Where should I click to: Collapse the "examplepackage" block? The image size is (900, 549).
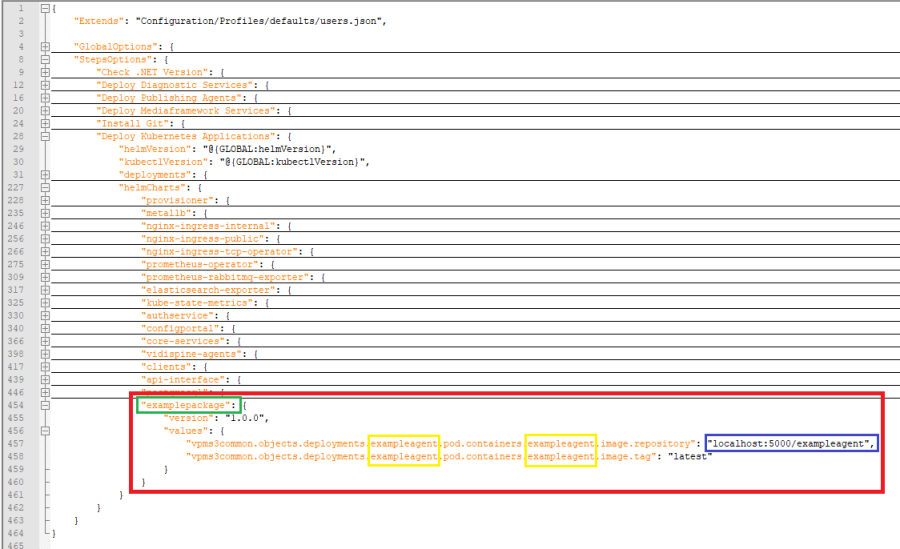click(x=45, y=405)
